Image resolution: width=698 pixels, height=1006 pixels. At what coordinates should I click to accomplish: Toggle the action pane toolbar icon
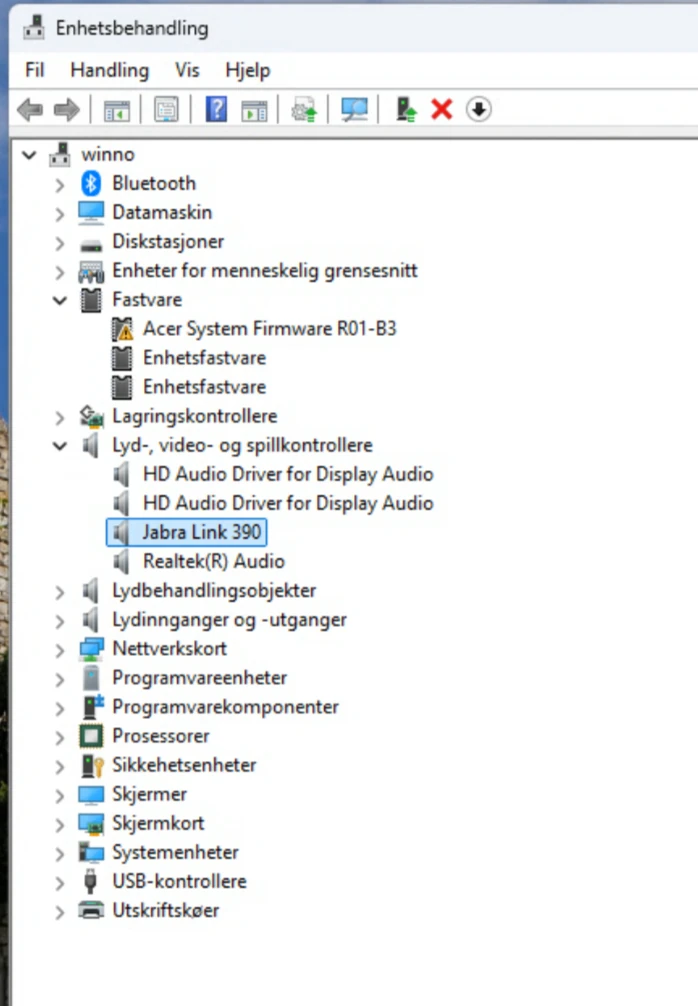tap(254, 110)
